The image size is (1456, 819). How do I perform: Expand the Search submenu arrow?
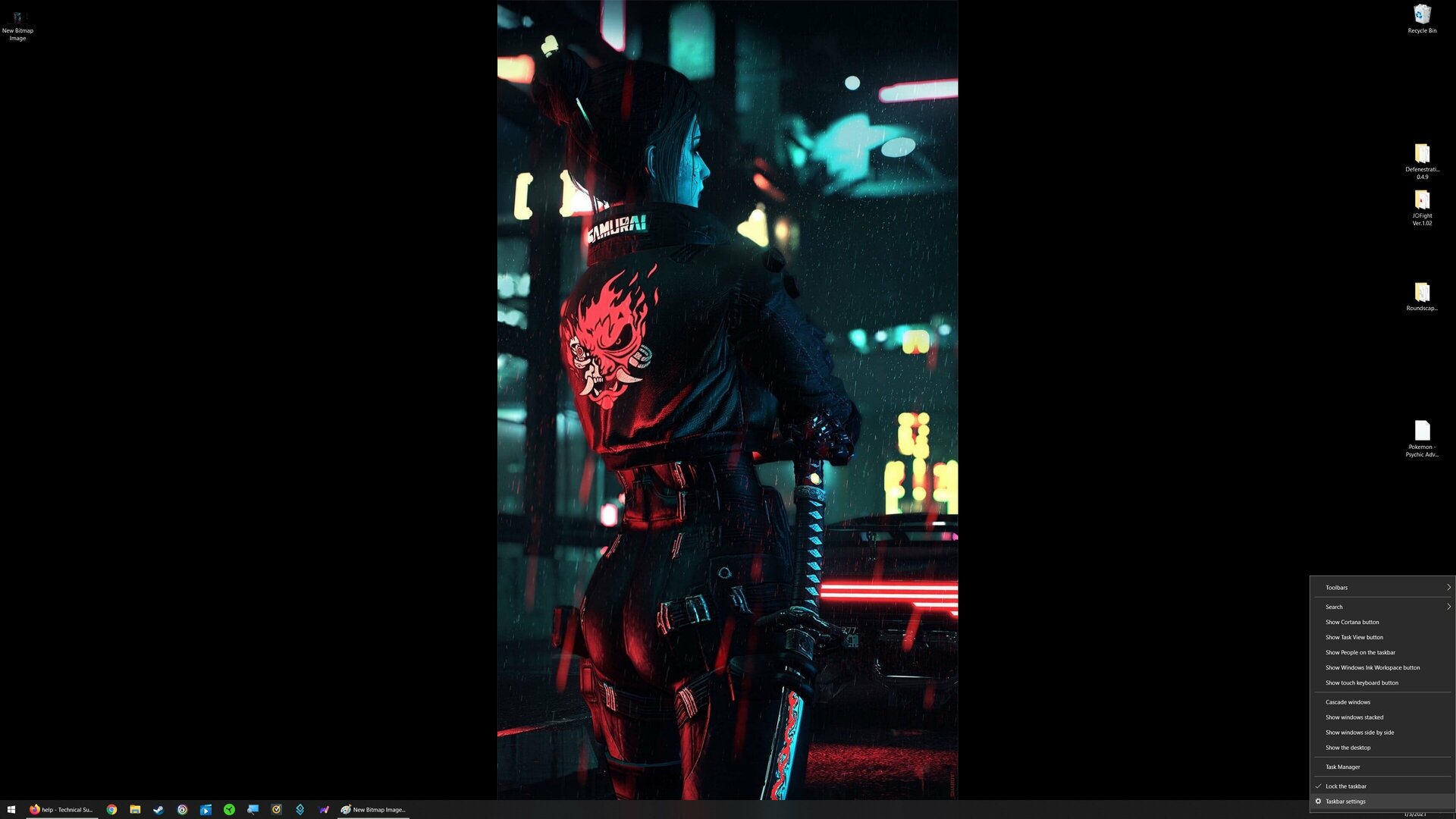[1448, 607]
